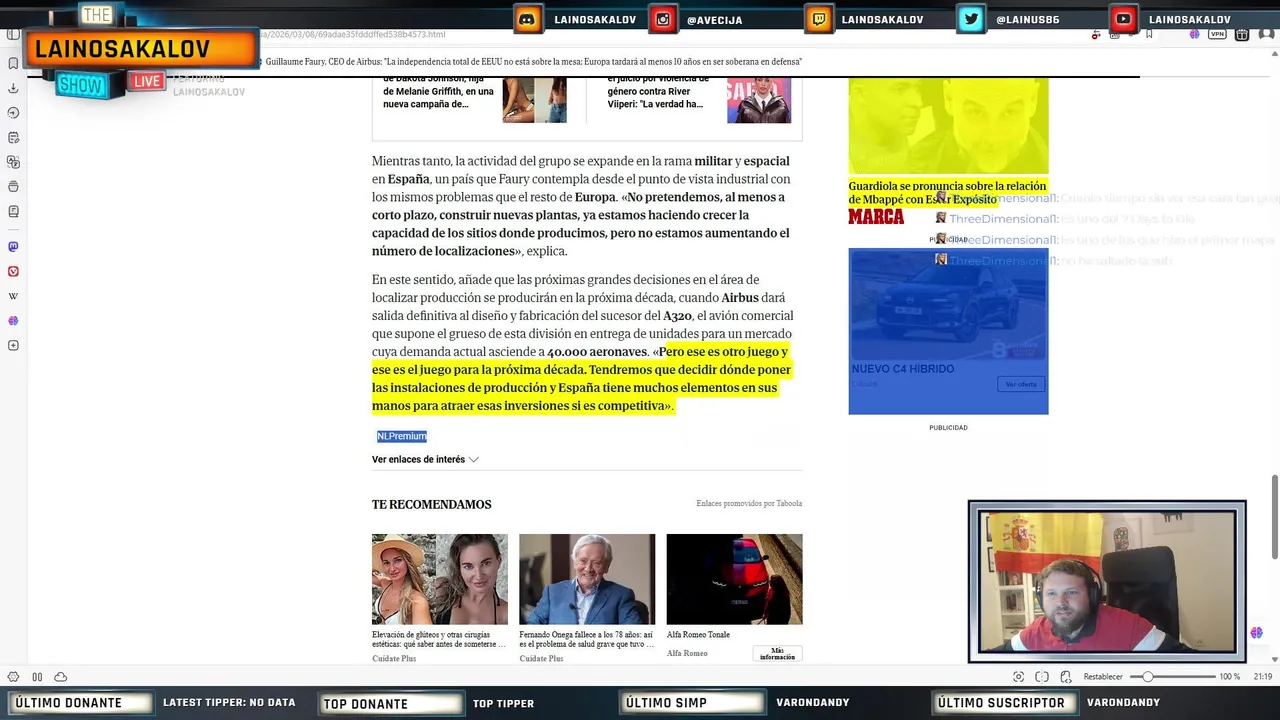Open the Bookmarks panel in the sidebar
This screenshot has height=720, width=1280.
coord(13,63)
